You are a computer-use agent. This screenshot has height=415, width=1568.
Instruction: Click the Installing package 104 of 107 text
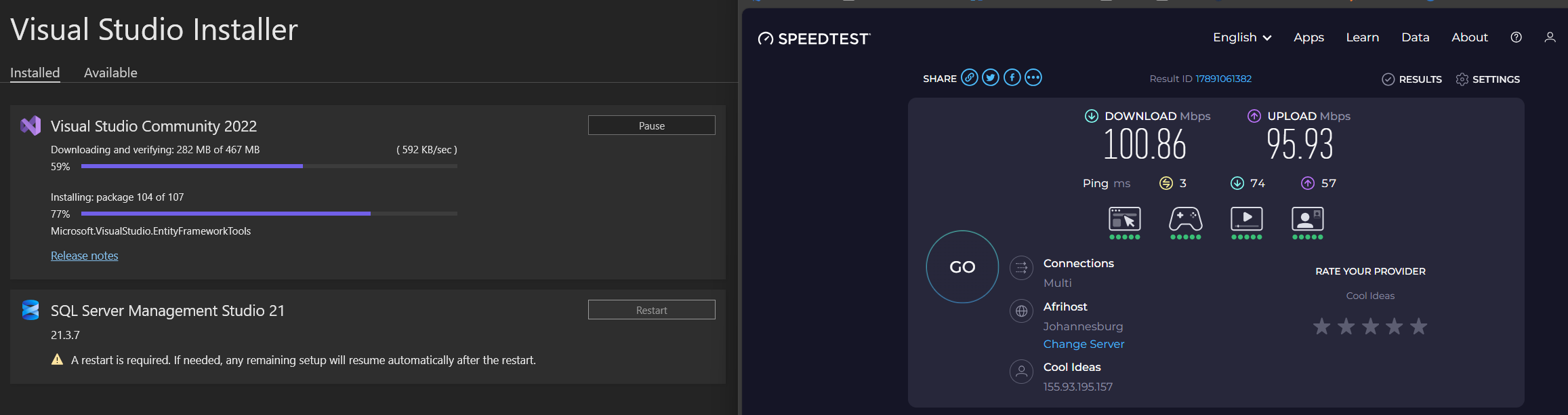(117, 197)
